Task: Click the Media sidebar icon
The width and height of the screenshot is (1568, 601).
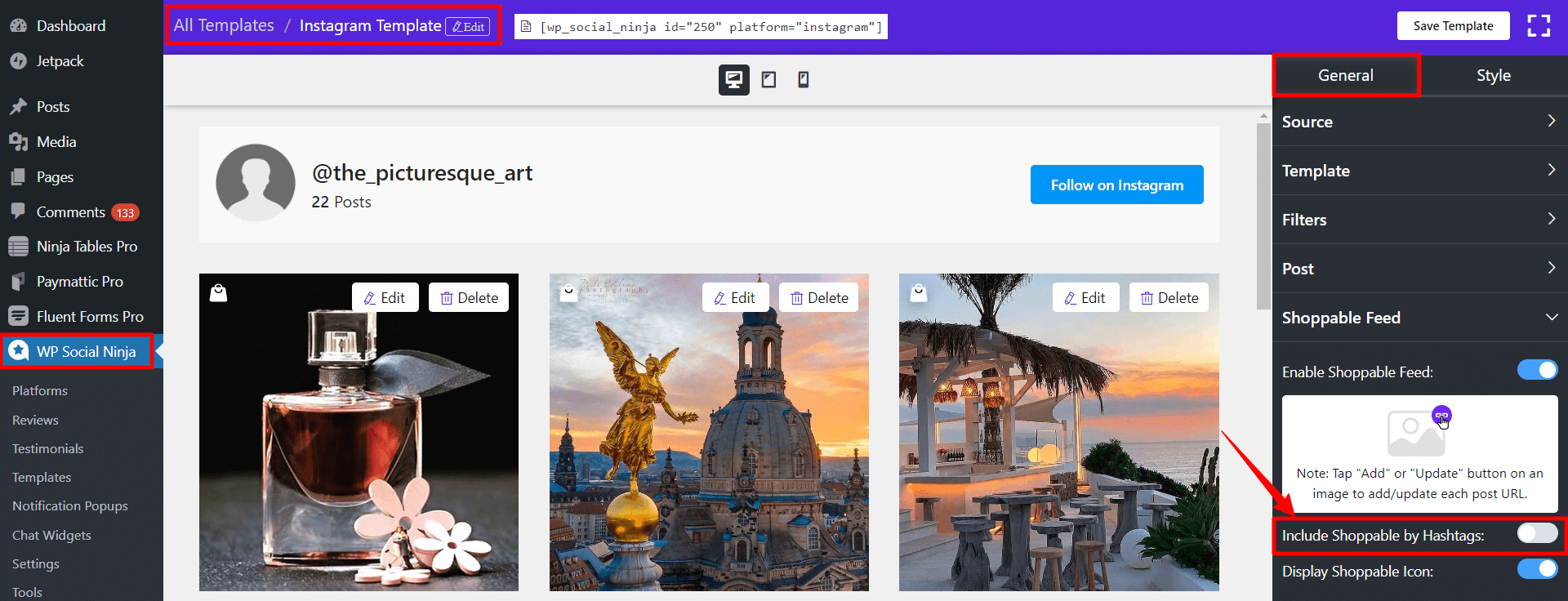Action: (18, 141)
